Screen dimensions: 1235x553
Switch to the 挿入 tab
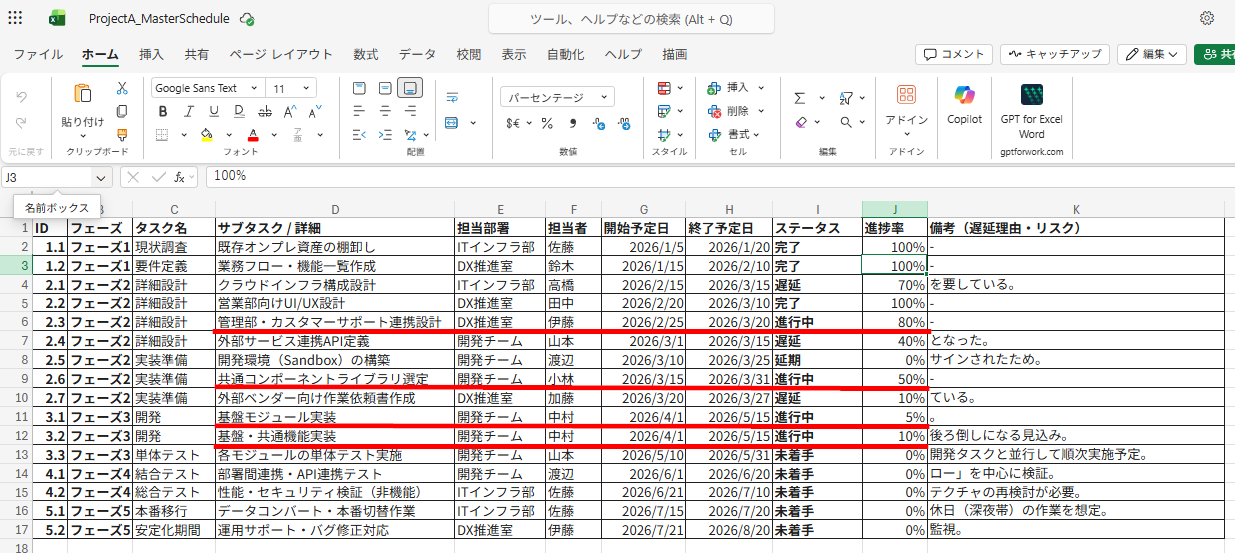(151, 54)
